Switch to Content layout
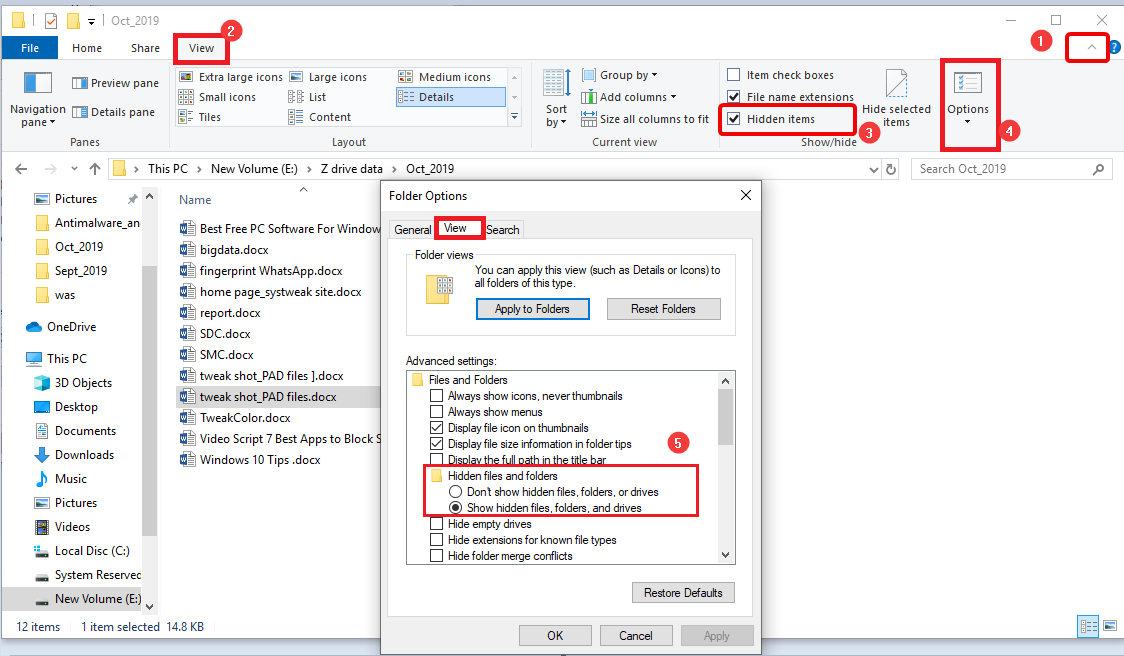The width and height of the screenshot is (1124, 656). point(320,117)
